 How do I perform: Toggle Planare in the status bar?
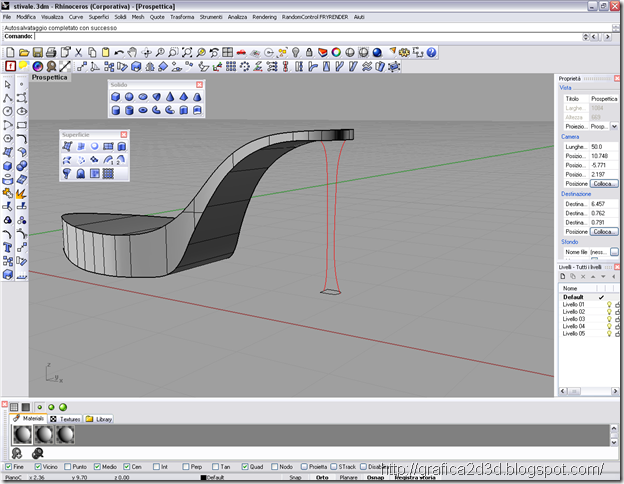click(x=349, y=478)
